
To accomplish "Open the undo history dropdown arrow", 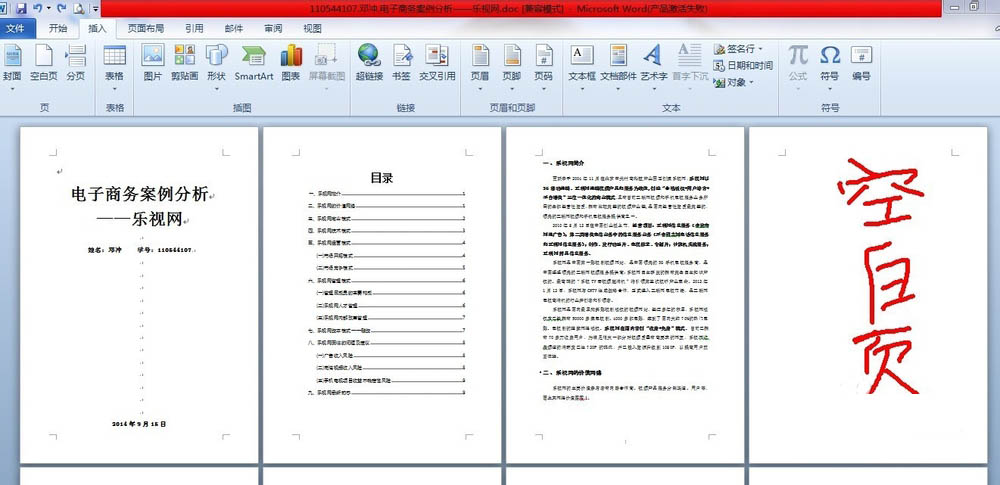I will click(x=48, y=8).
